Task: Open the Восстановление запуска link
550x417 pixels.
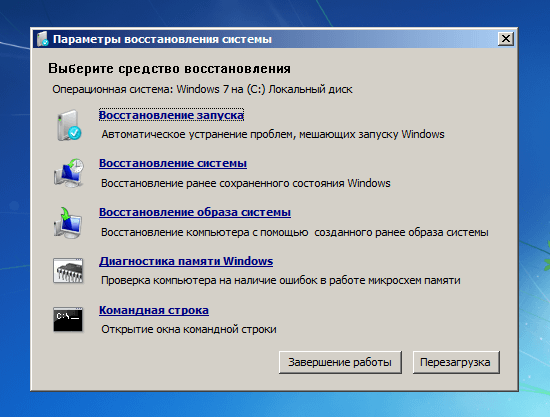Action: click(171, 115)
